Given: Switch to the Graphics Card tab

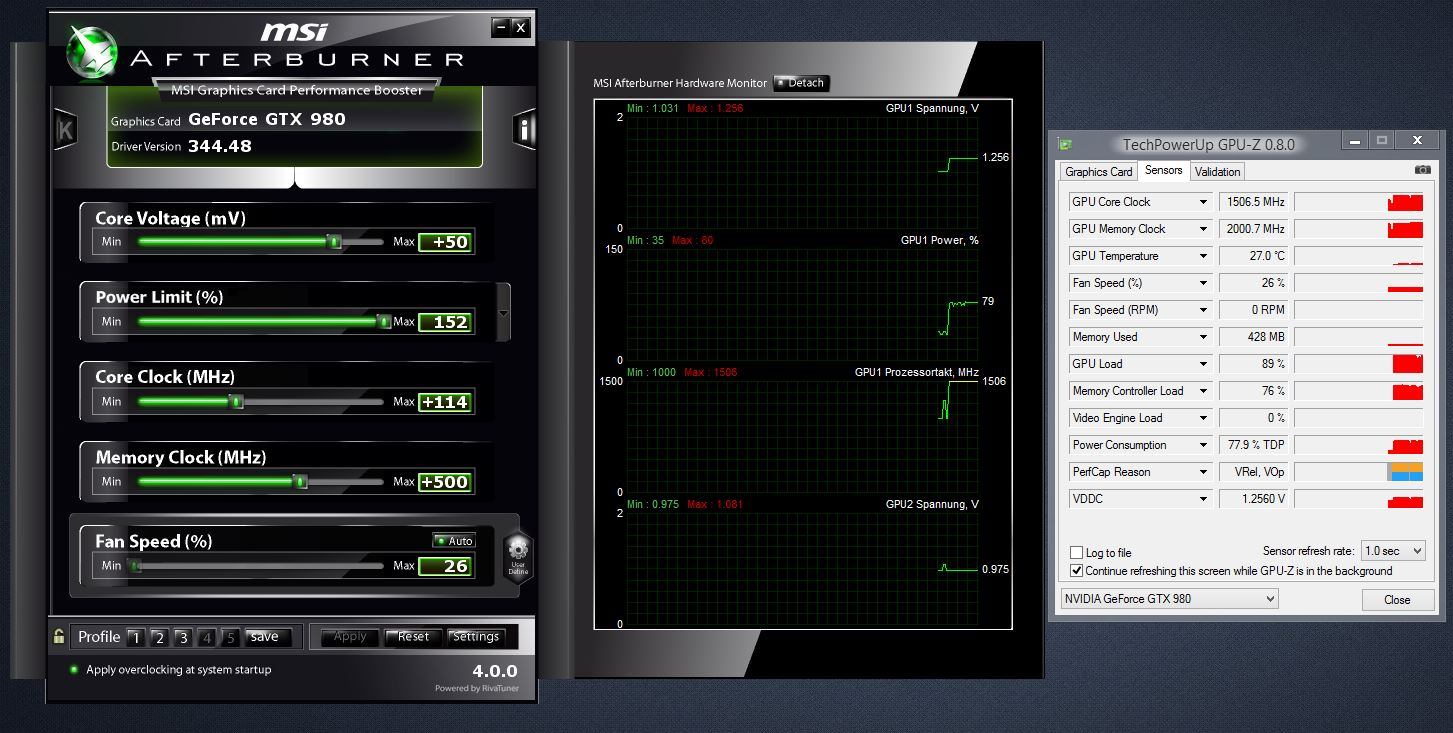Looking at the screenshot, I should click(x=1099, y=172).
